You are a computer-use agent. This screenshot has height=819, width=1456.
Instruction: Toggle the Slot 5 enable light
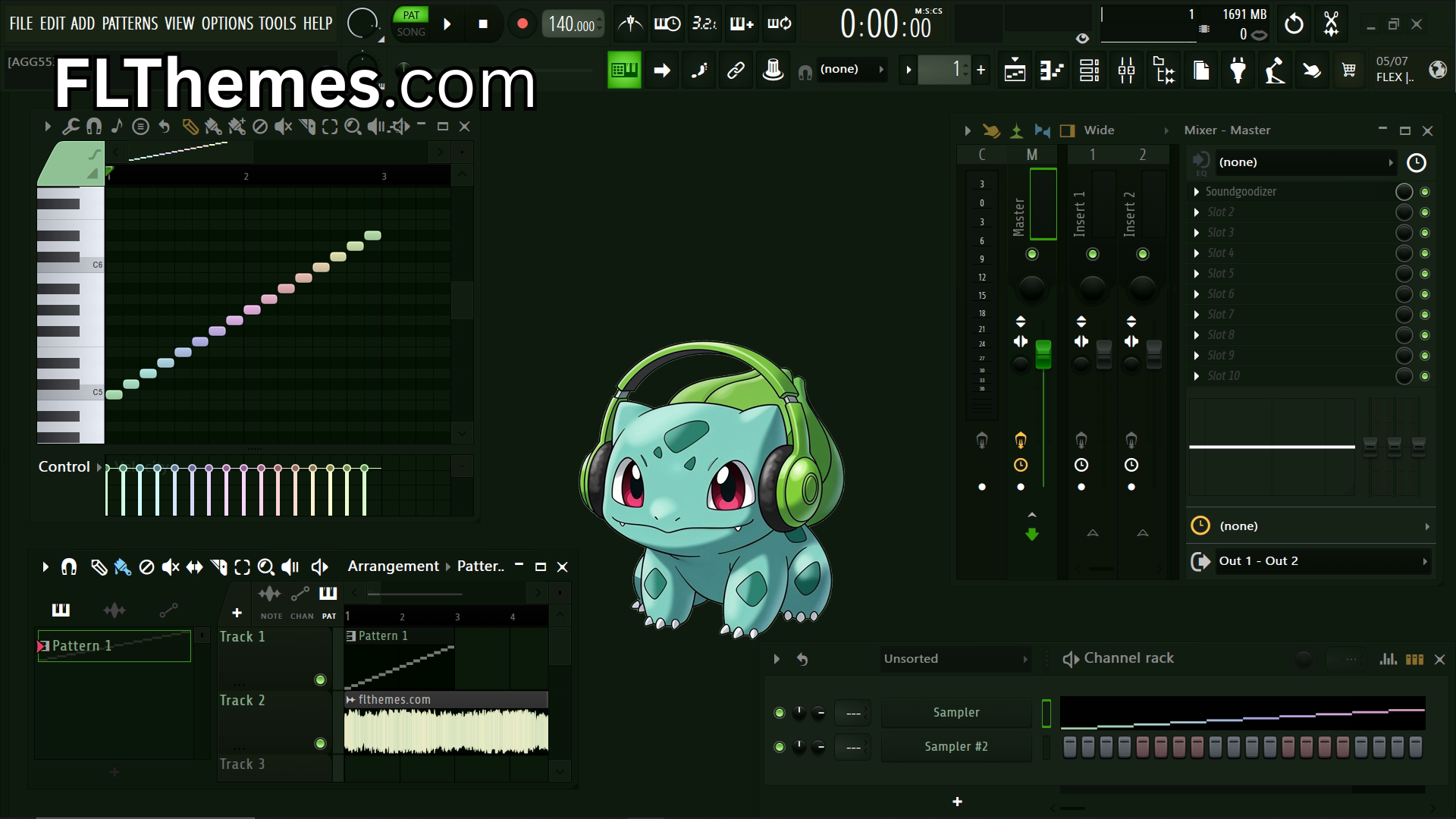(1425, 274)
